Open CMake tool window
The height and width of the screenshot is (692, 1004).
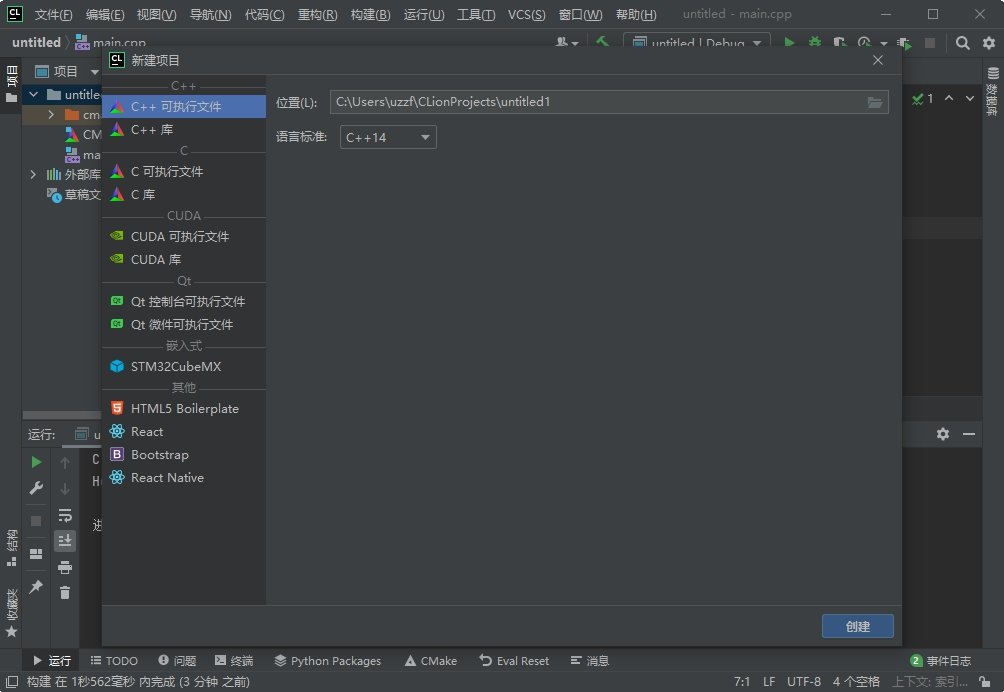430,661
